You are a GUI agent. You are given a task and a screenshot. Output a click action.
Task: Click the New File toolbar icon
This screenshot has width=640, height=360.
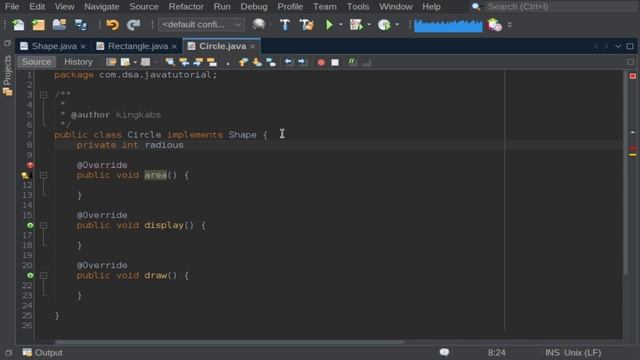[18, 25]
